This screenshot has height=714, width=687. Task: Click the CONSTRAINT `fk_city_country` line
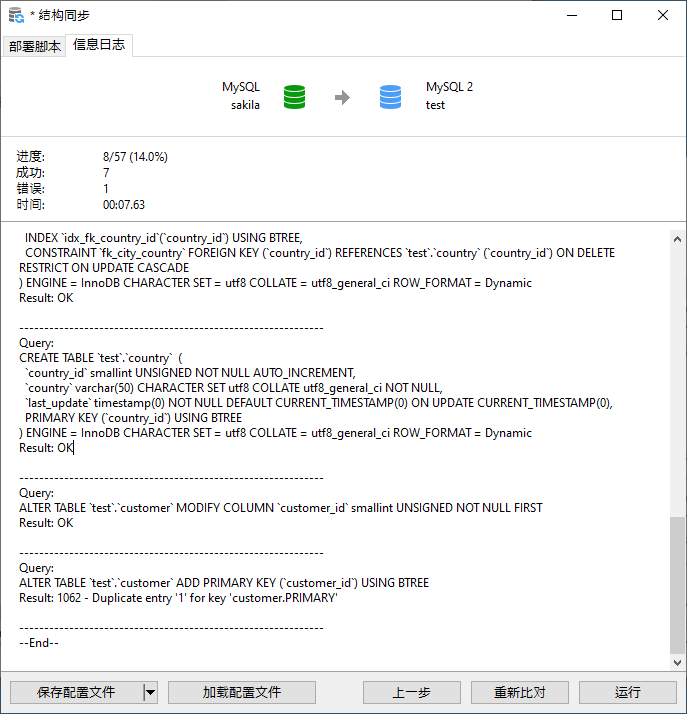320,253
